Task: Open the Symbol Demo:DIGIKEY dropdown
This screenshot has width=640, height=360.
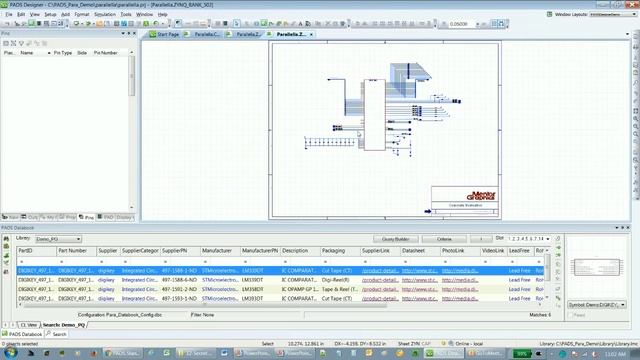Action: (597, 305)
